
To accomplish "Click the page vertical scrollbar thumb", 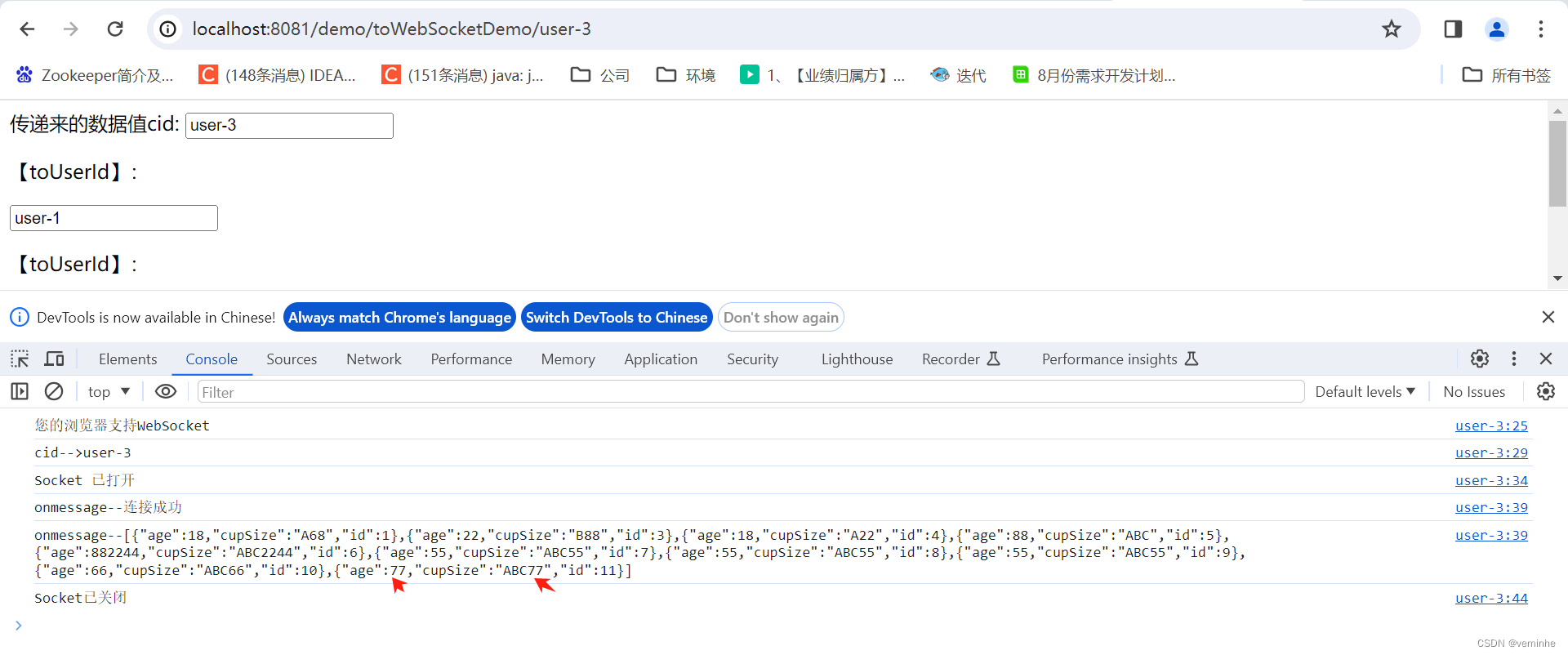I will click(1557, 163).
